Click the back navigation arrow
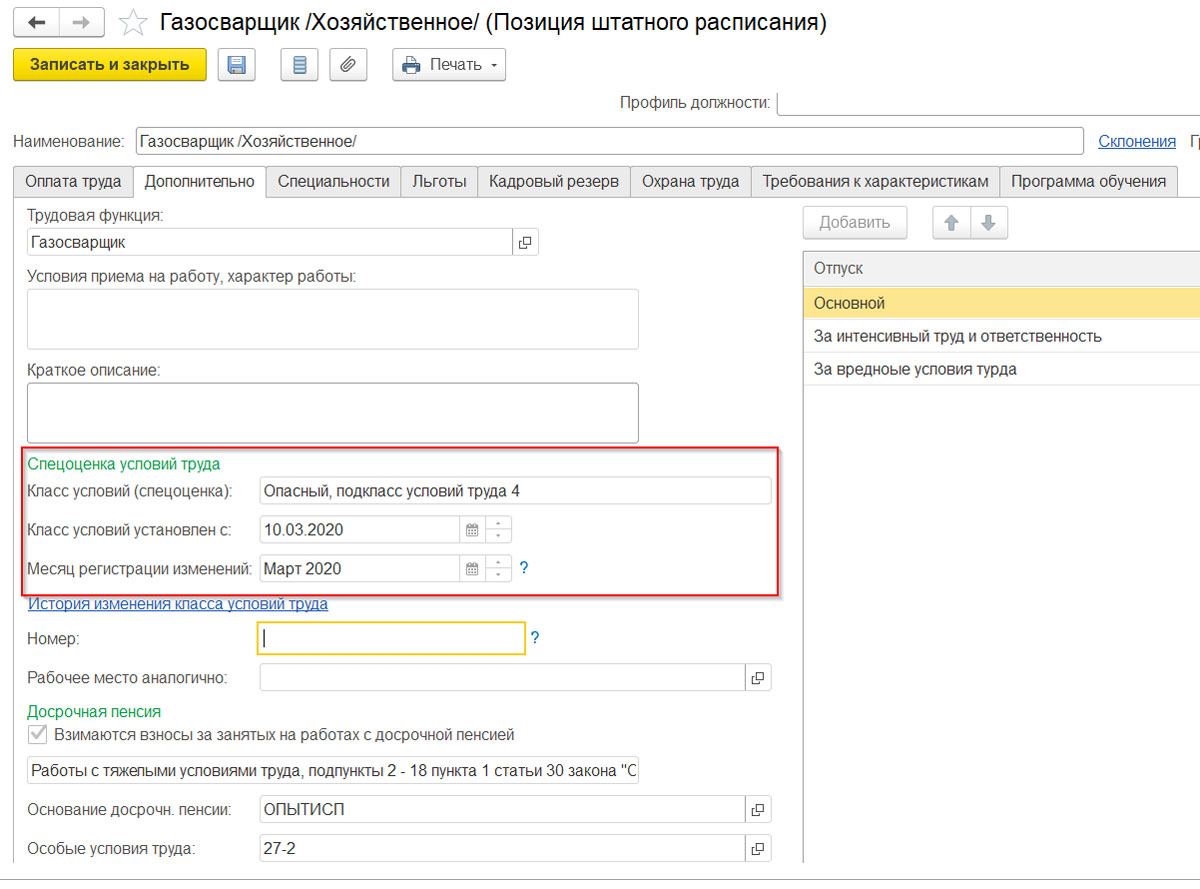Screen dimensions: 1200x889 pos(37,23)
